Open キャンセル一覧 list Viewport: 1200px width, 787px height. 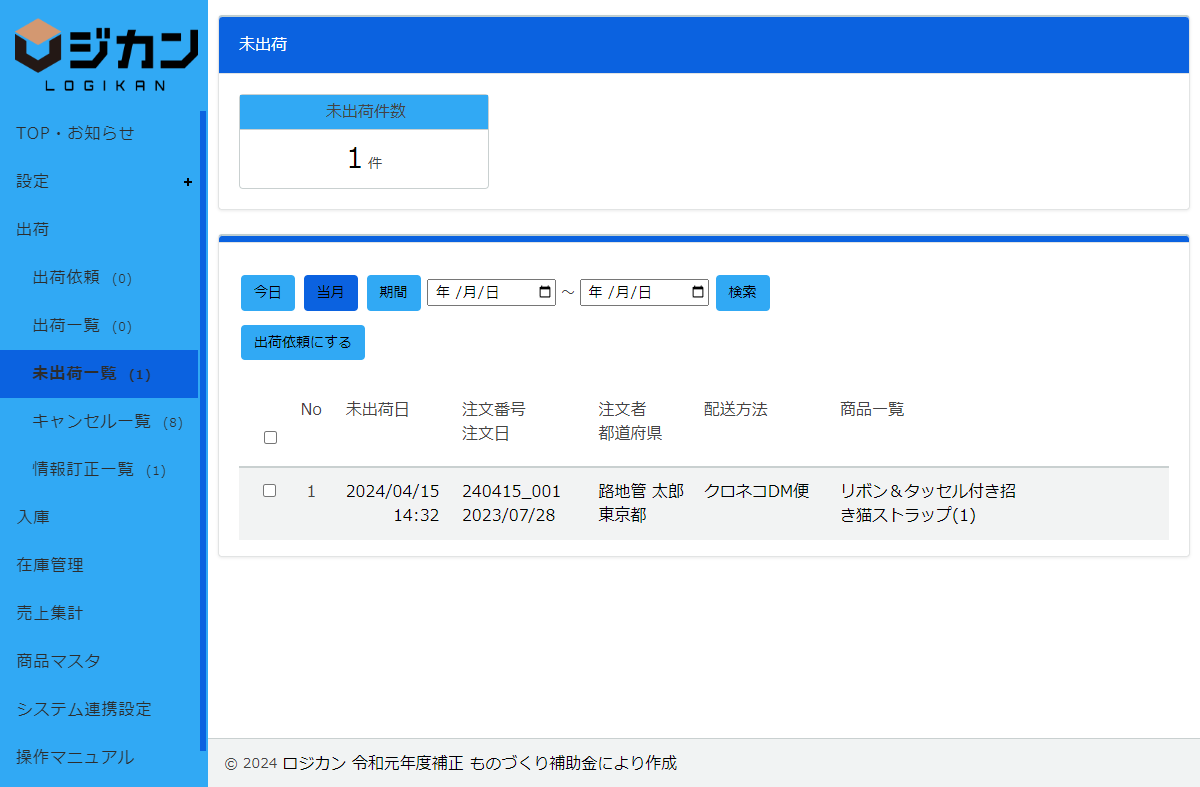[x=92, y=422]
